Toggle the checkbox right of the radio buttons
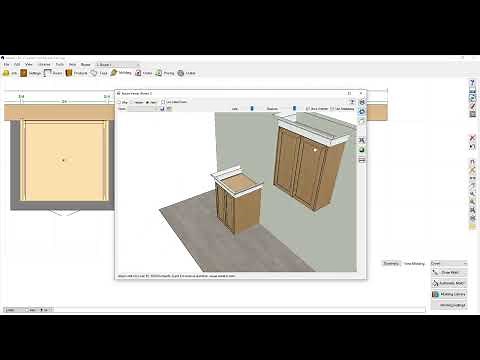480x360 pixels. coord(163,102)
